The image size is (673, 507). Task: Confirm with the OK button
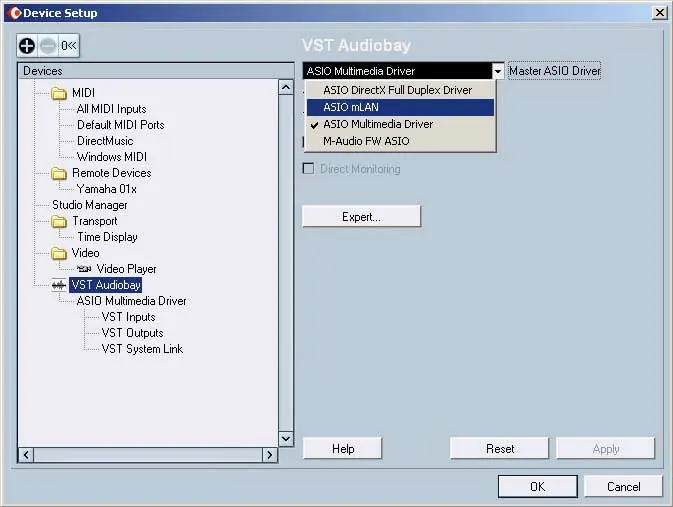coord(538,486)
